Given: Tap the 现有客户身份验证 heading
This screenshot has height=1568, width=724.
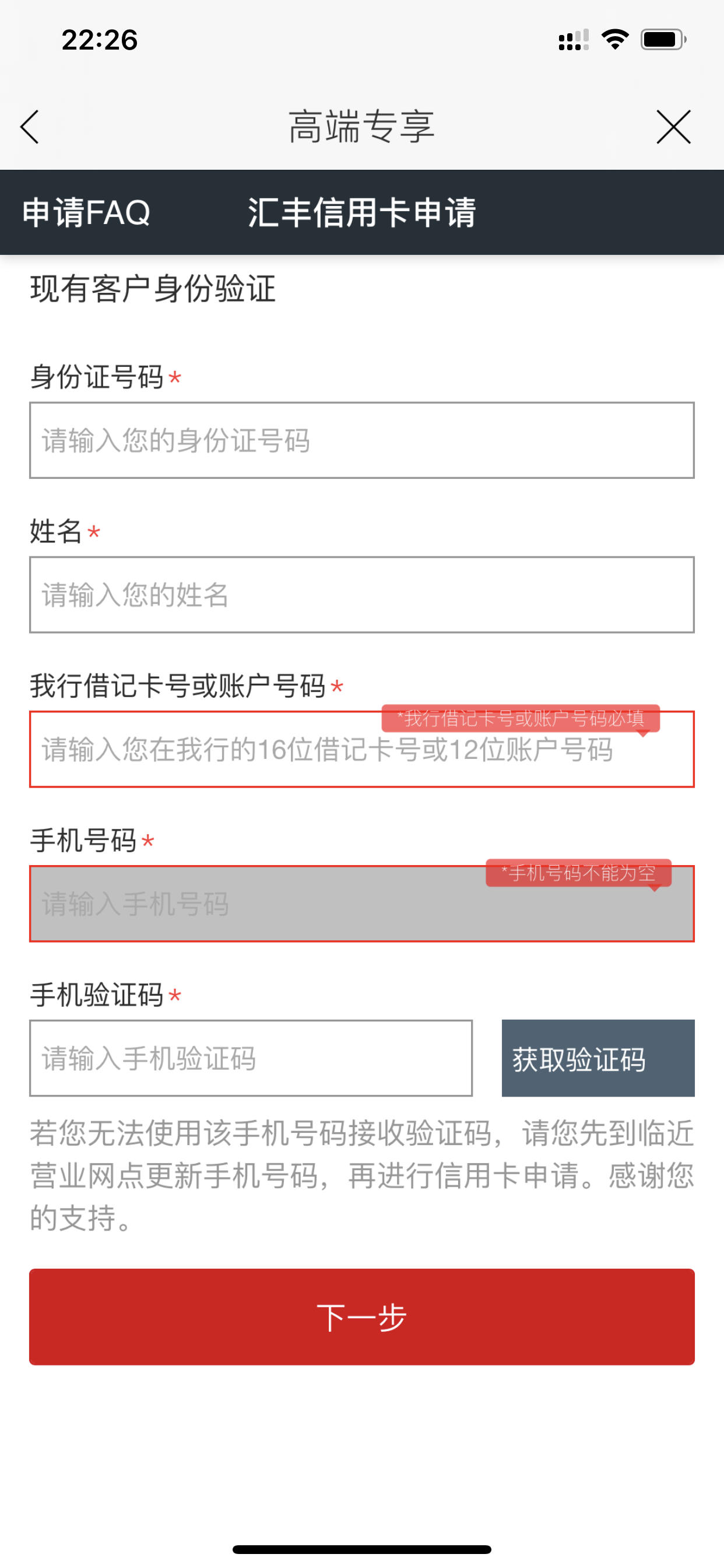Looking at the screenshot, I should [153, 289].
